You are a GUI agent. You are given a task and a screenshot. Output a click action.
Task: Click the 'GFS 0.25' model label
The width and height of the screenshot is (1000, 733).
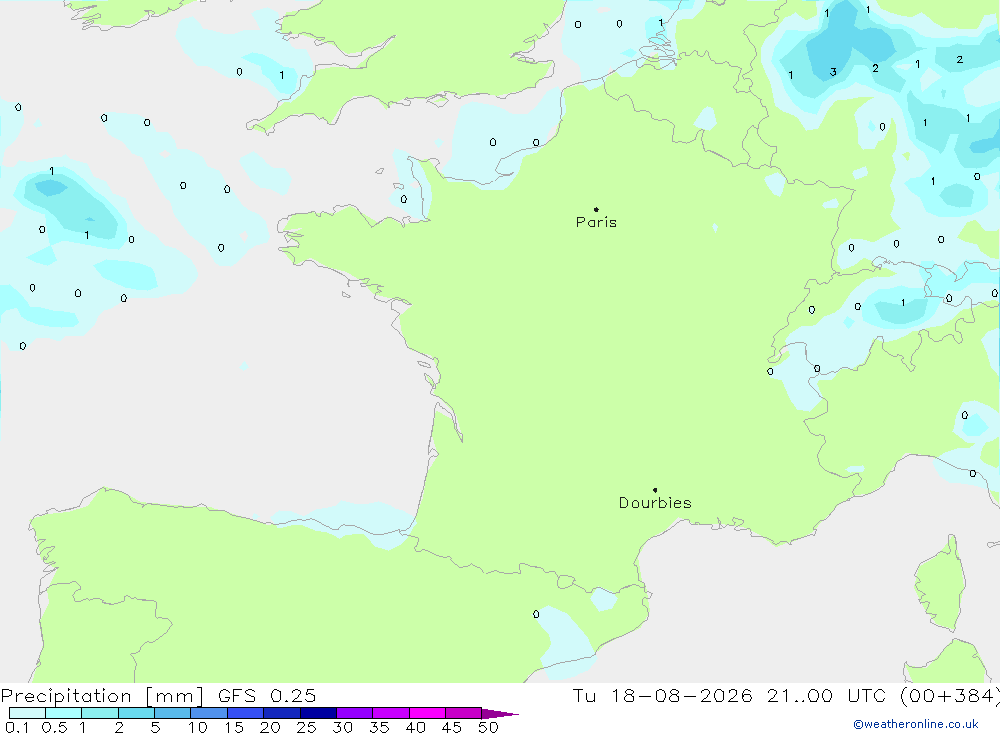[x=267, y=696]
